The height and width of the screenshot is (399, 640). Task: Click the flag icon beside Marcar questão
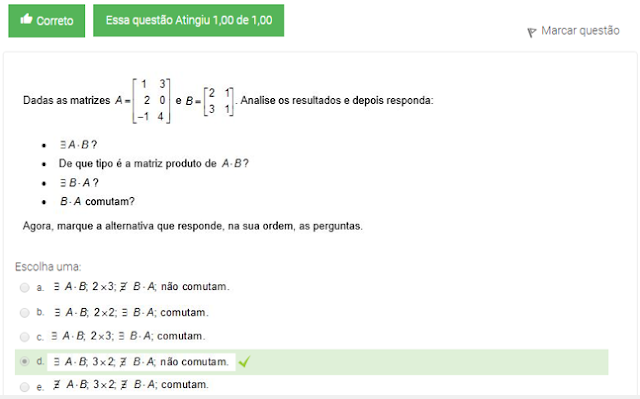(x=531, y=32)
